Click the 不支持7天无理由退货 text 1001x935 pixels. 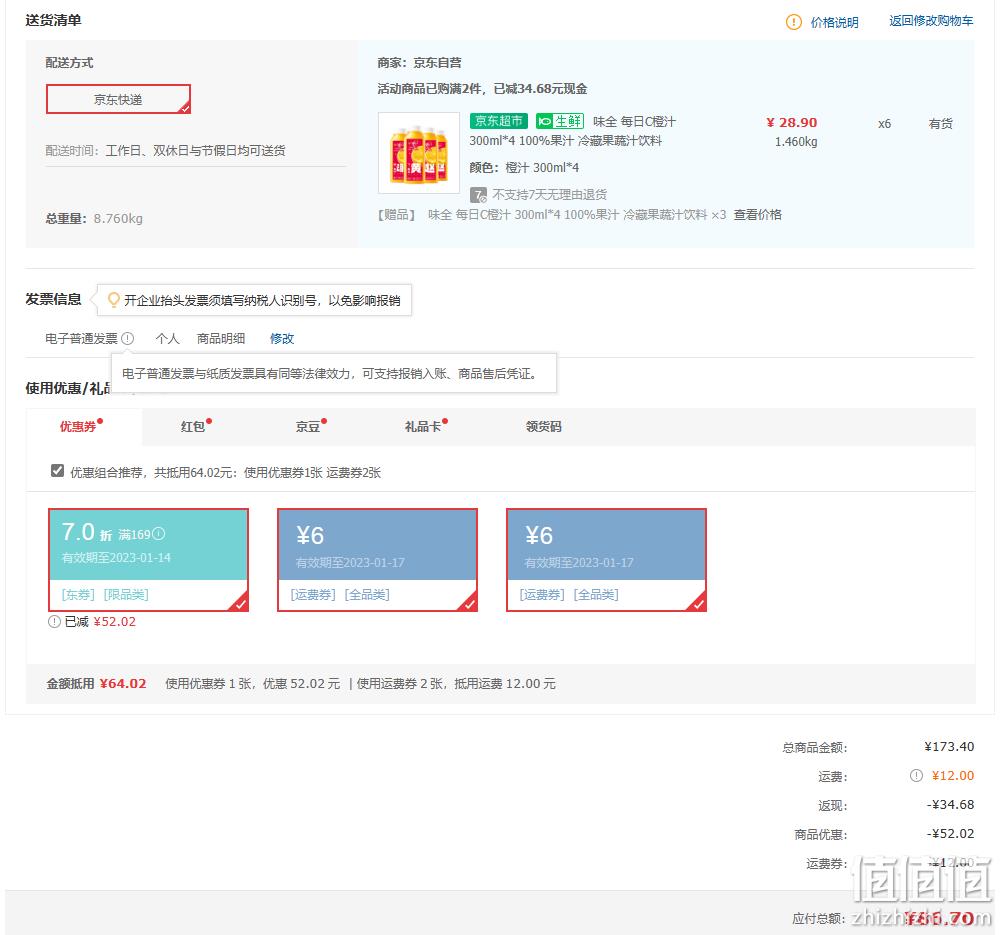tap(550, 195)
